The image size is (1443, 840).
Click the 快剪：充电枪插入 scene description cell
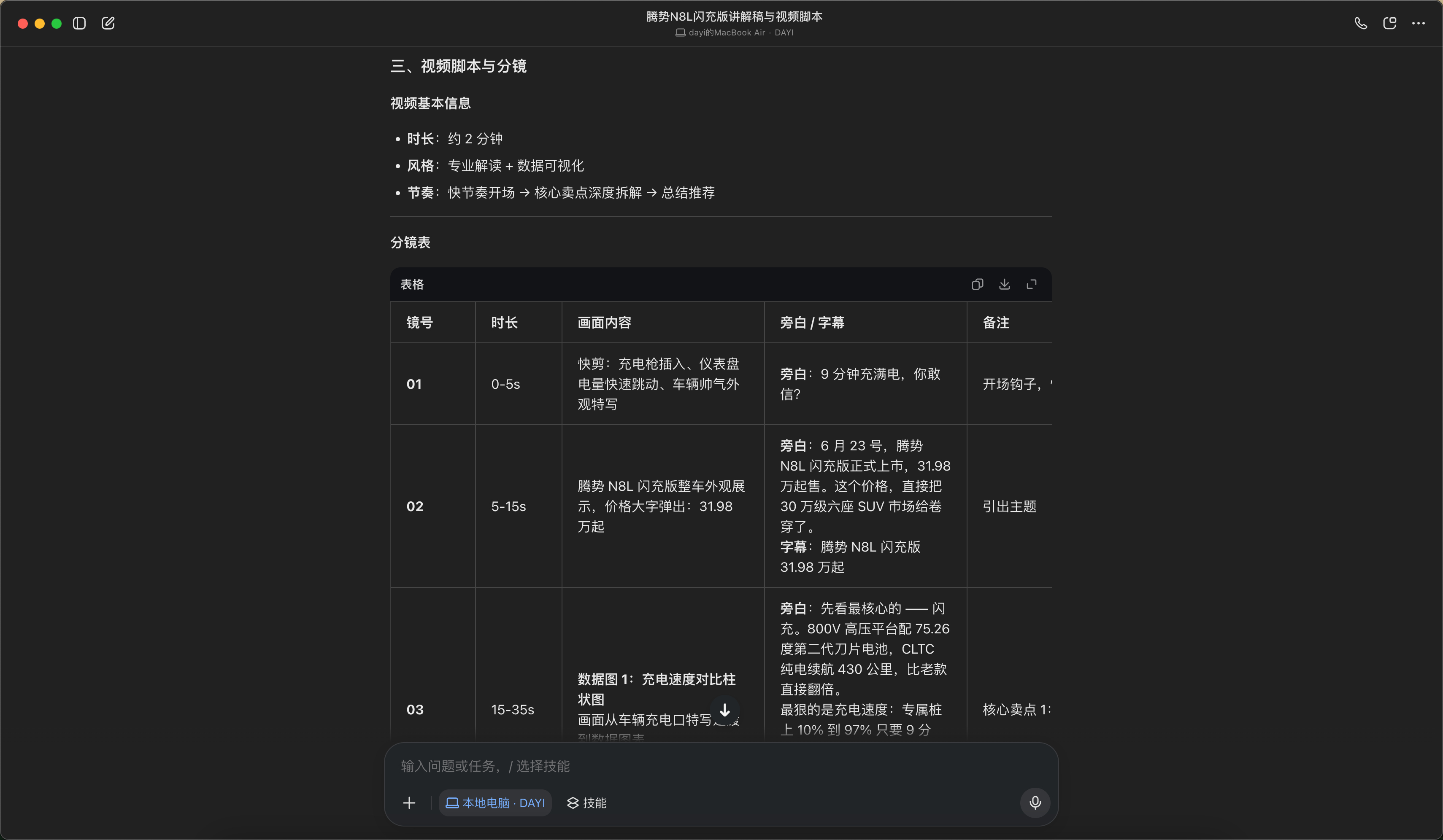tap(662, 384)
